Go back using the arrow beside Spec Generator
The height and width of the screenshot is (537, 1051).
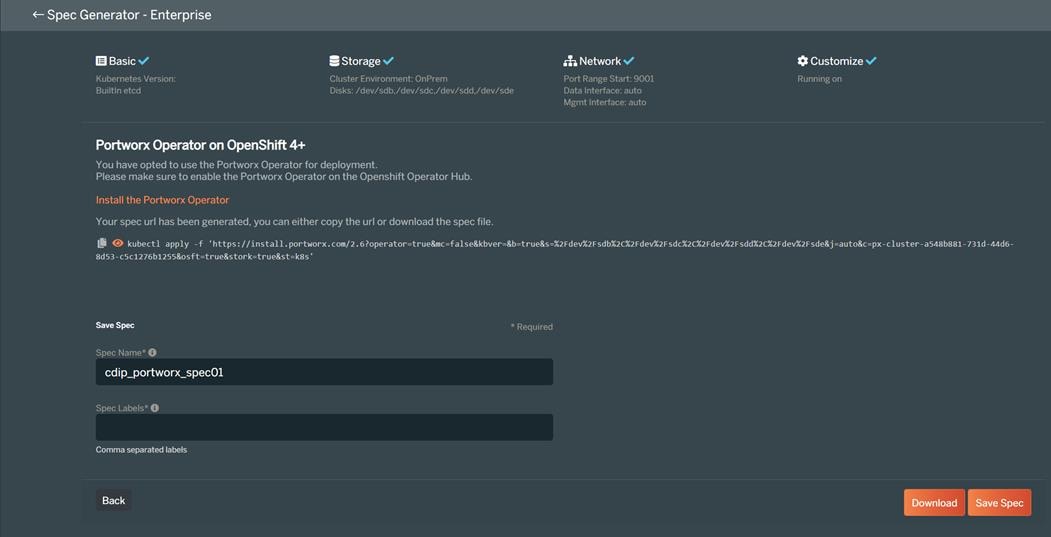pos(38,14)
